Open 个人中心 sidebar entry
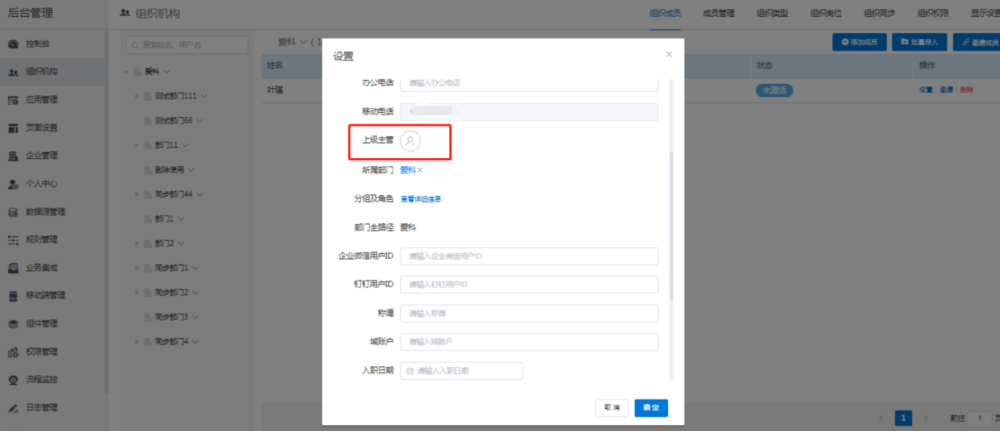Screen dimensions: 1000x431 coord(41,184)
